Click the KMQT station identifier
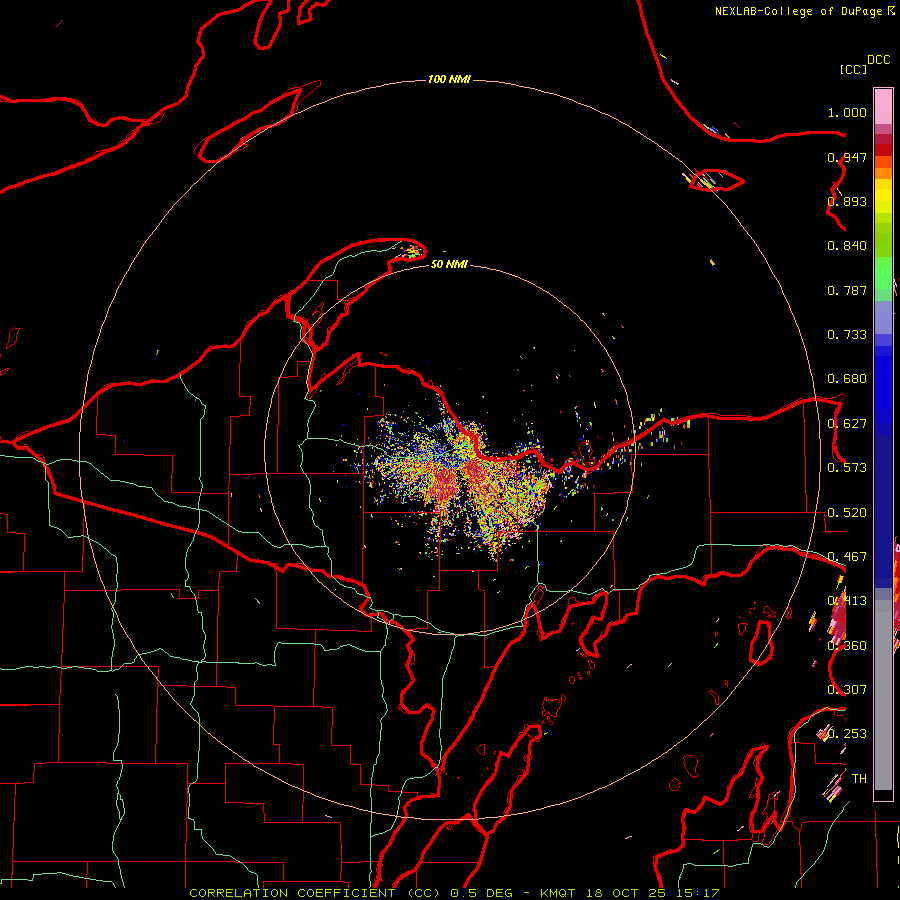Viewport: 900px width, 900px height. 558,893
